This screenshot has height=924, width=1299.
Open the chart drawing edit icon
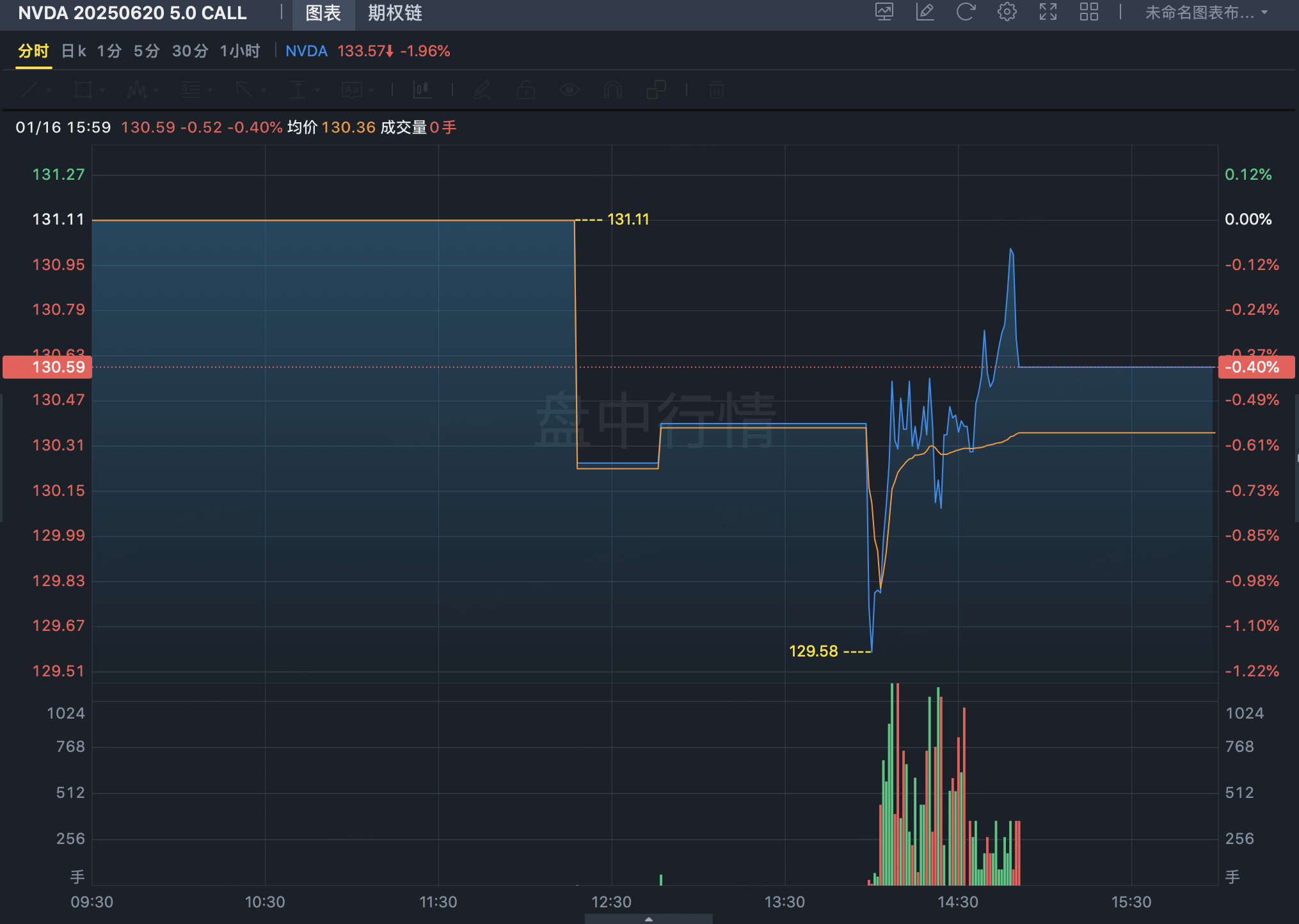925,12
